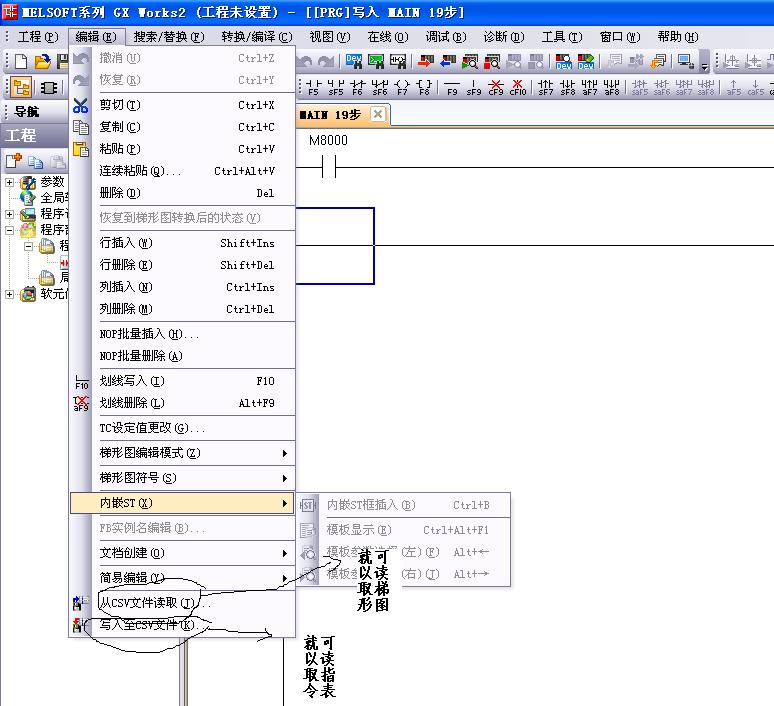
Task: Click the Open Project folder icon
Action: pyautogui.click(x=43, y=62)
